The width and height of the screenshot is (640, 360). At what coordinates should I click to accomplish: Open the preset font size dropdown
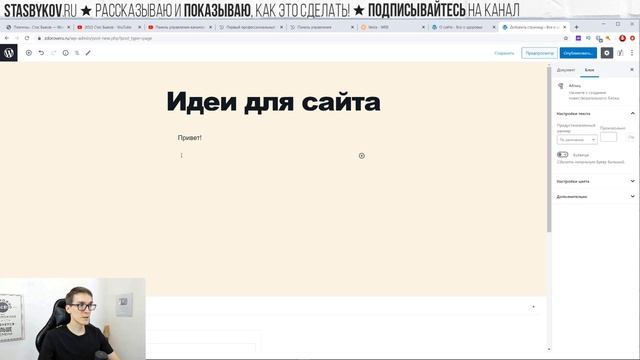577,140
